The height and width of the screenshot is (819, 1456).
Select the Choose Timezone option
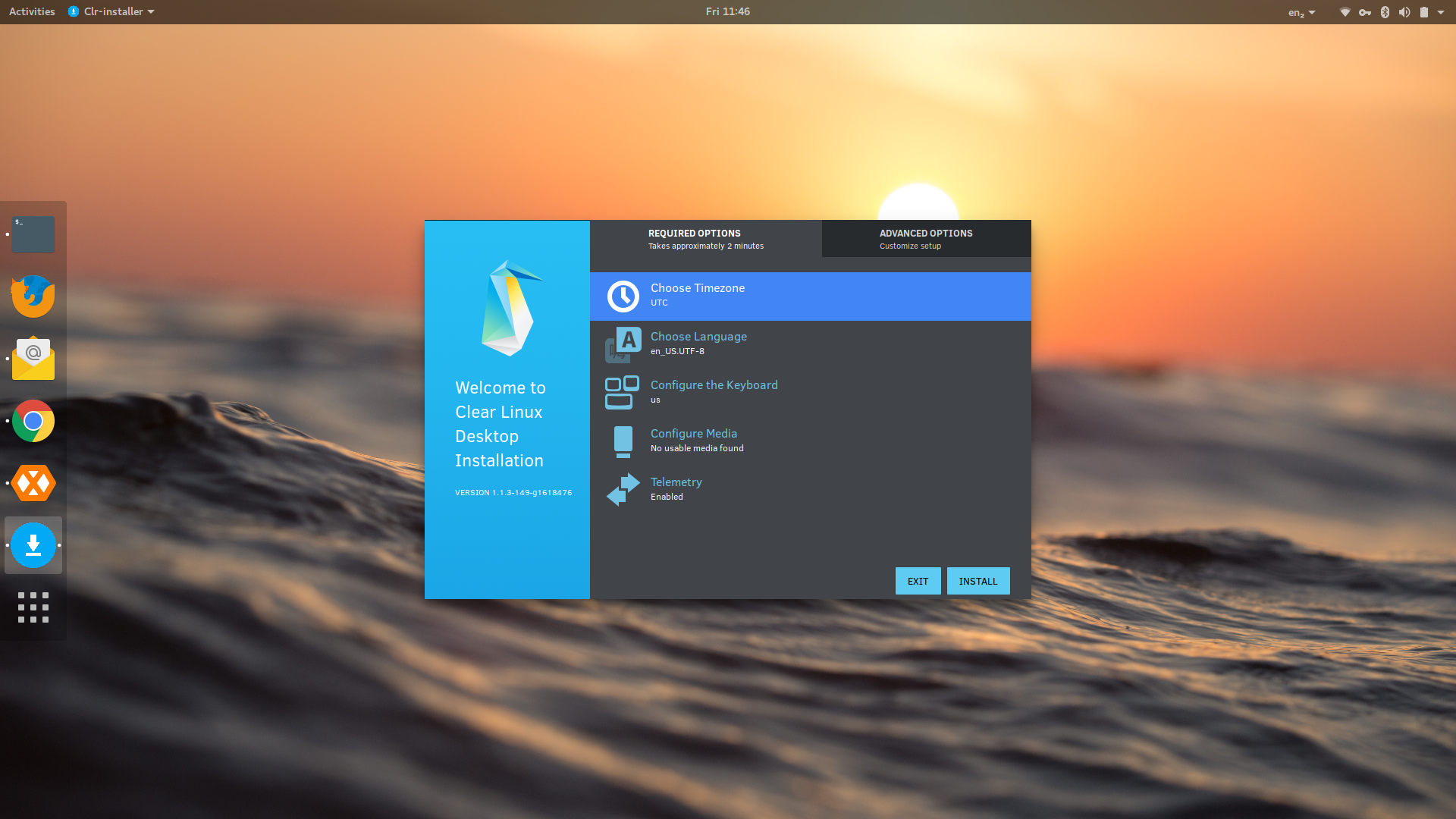[x=810, y=297]
